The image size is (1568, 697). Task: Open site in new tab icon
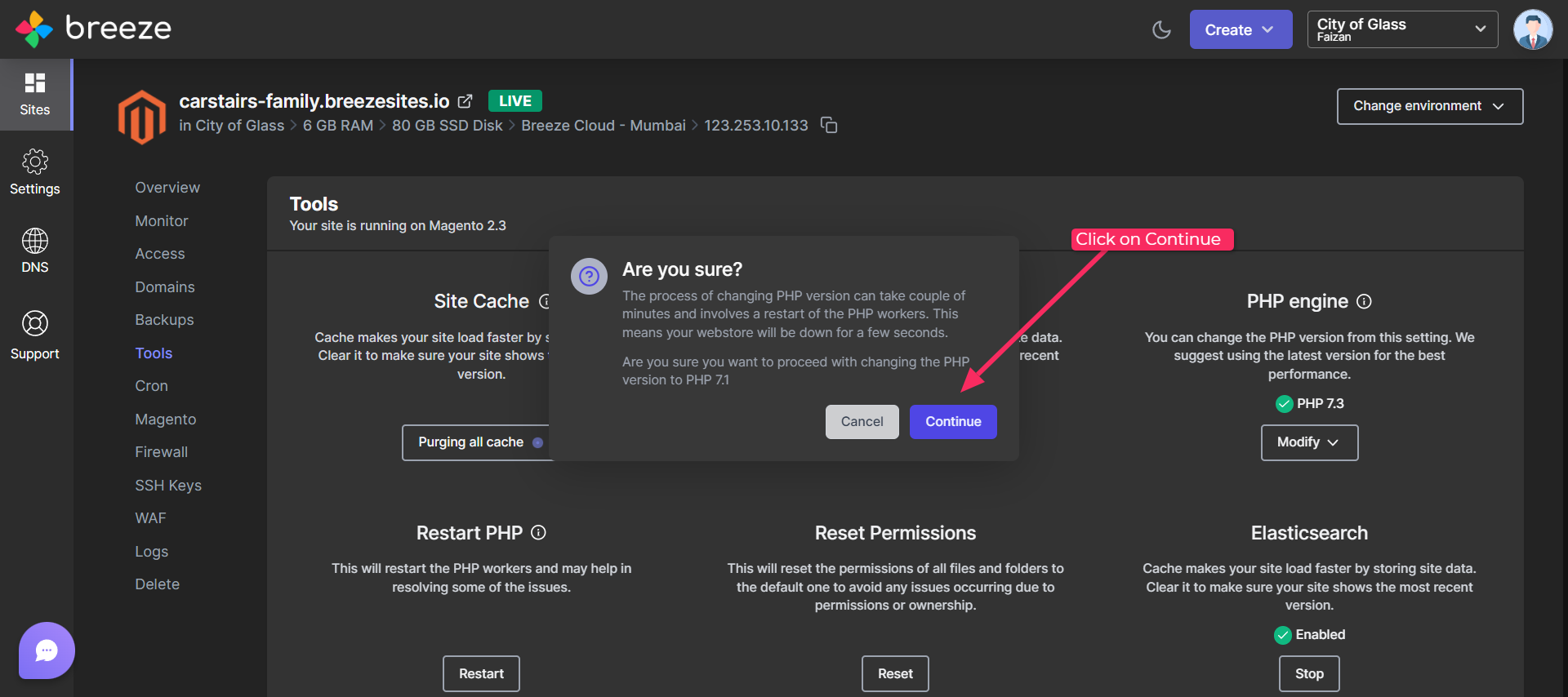click(465, 101)
